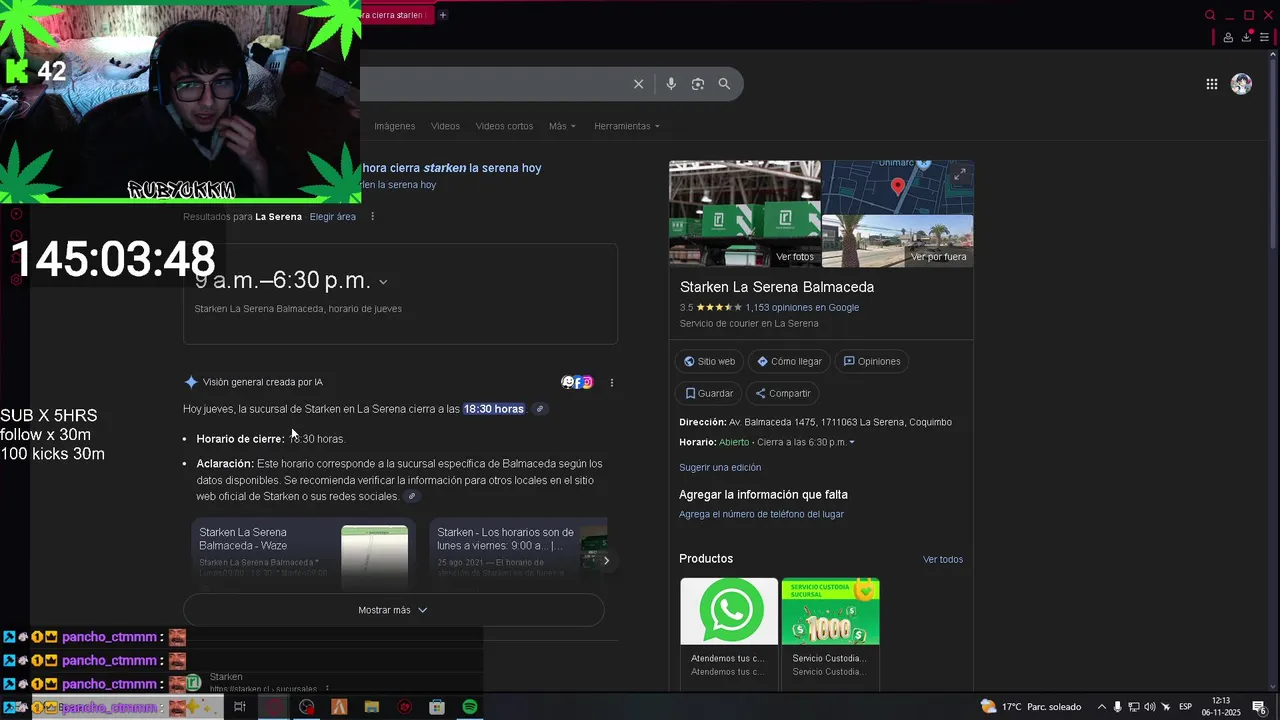Open the browser downloads icon
The width and height of the screenshot is (1280, 720).
pyautogui.click(x=1247, y=37)
